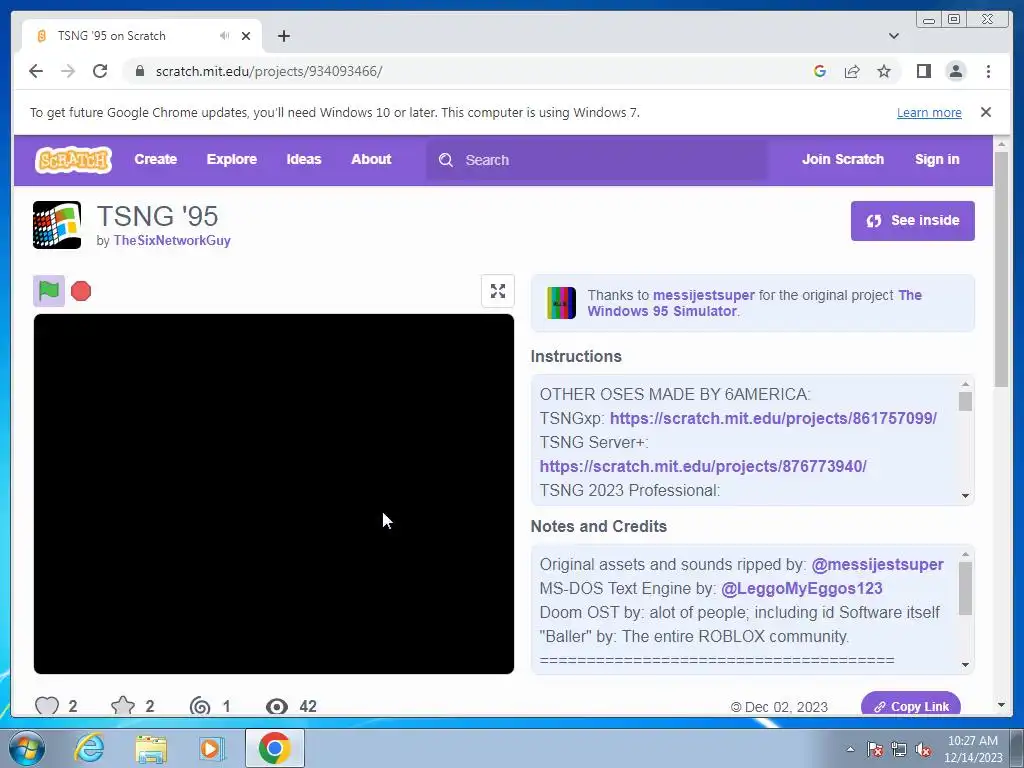Viewport: 1024px width, 768px height.
Task: Go back using browser back arrow
Action: tap(36, 71)
